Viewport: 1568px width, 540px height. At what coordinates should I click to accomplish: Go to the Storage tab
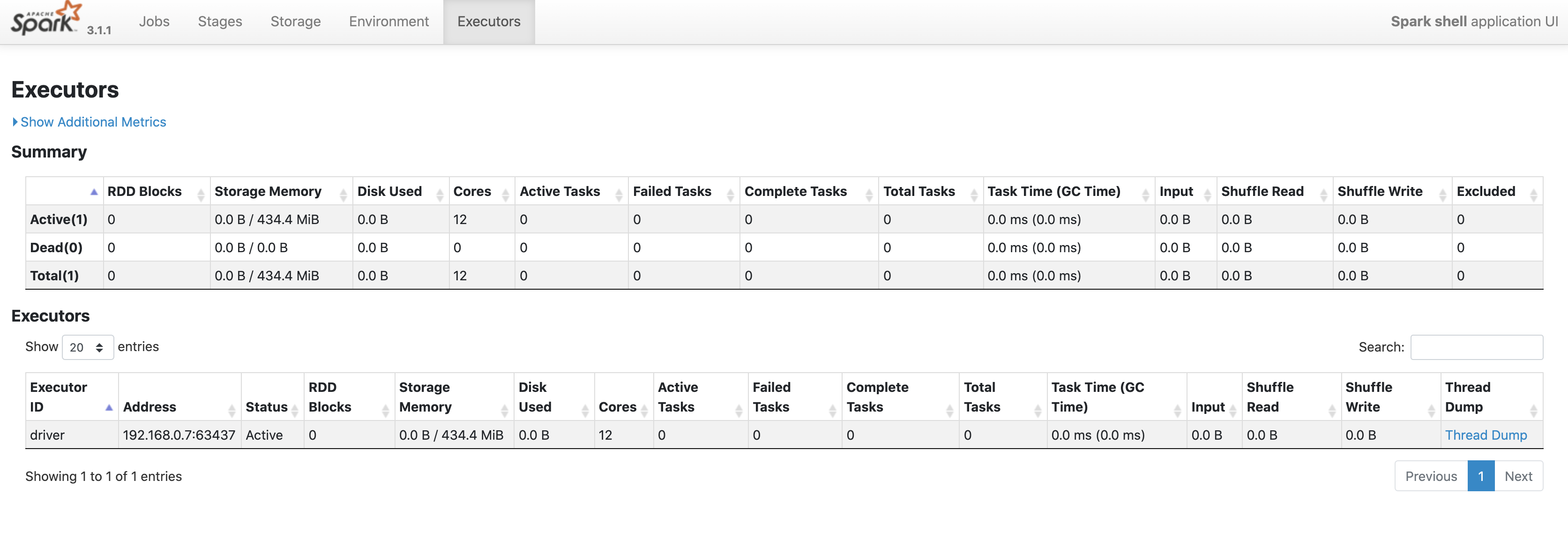click(x=295, y=21)
